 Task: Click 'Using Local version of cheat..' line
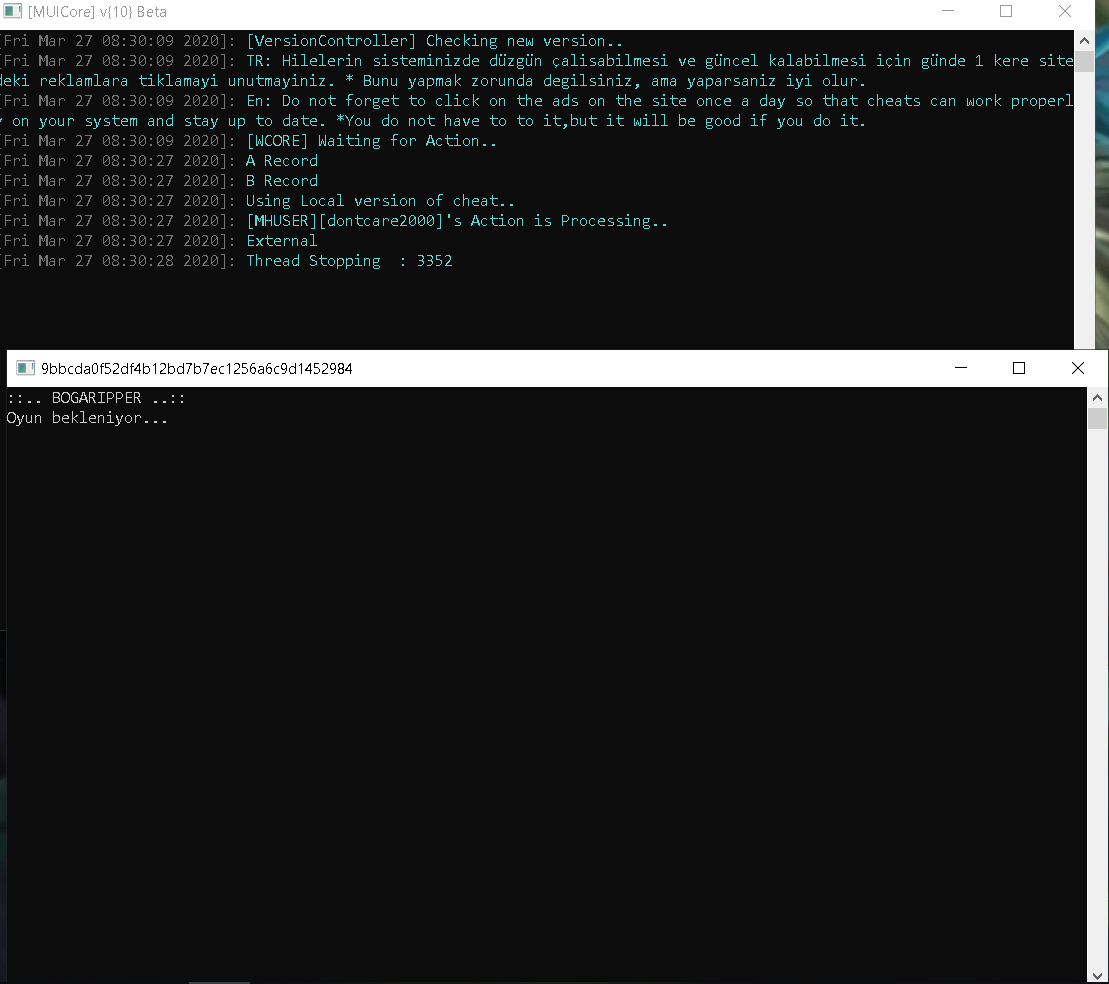(381, 201)
